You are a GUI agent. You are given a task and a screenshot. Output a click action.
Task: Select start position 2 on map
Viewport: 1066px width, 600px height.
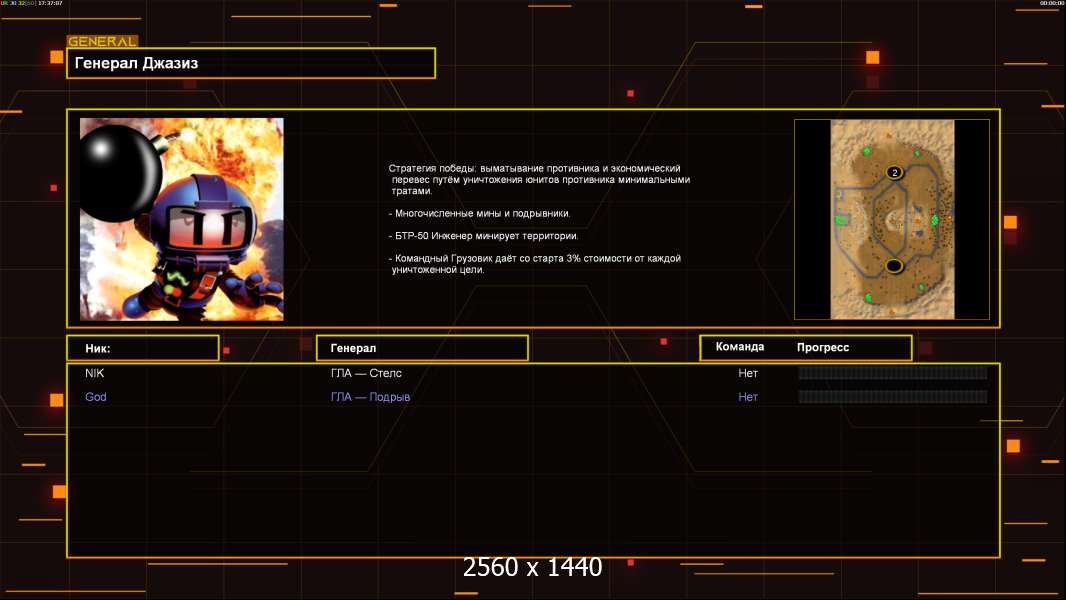(894, 172)
